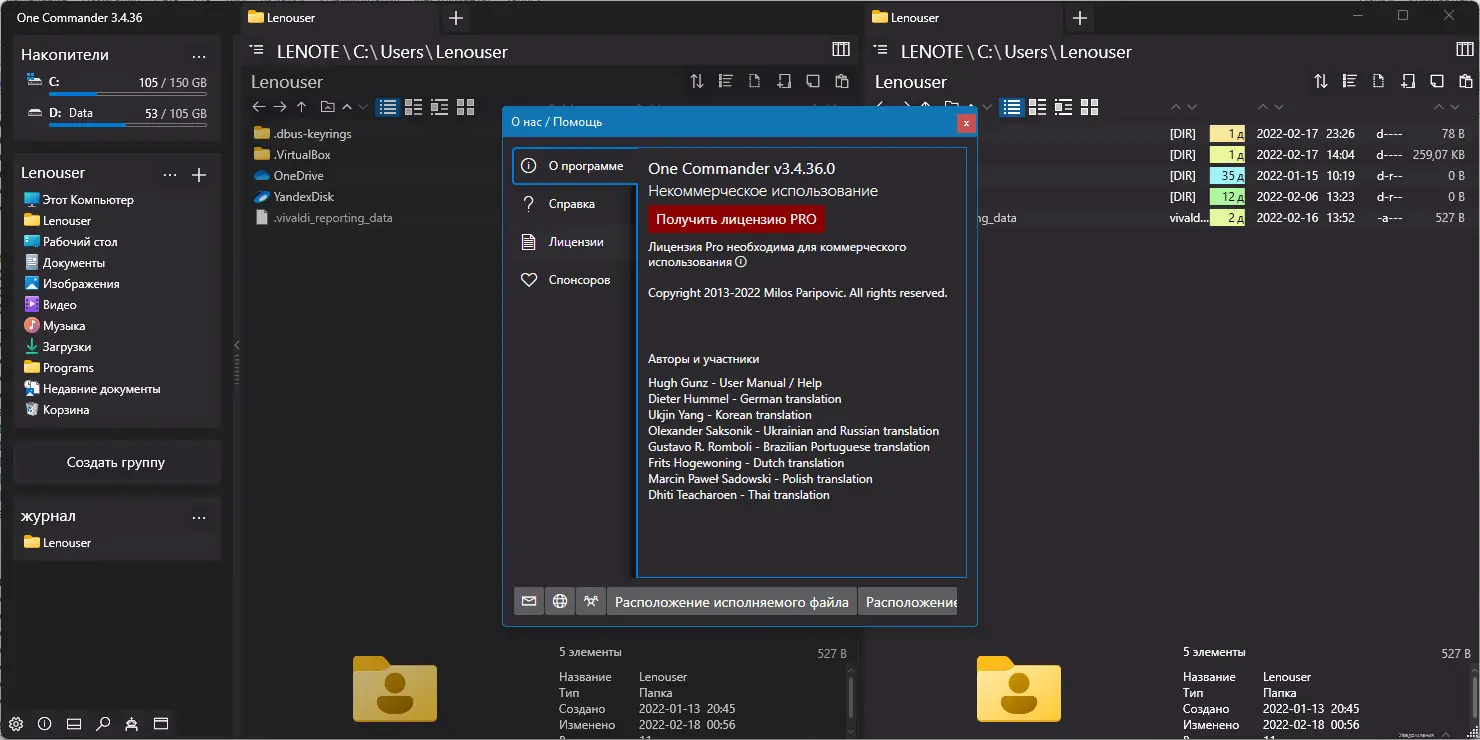Click the sort arrows icon in left pane

[697, 81]
